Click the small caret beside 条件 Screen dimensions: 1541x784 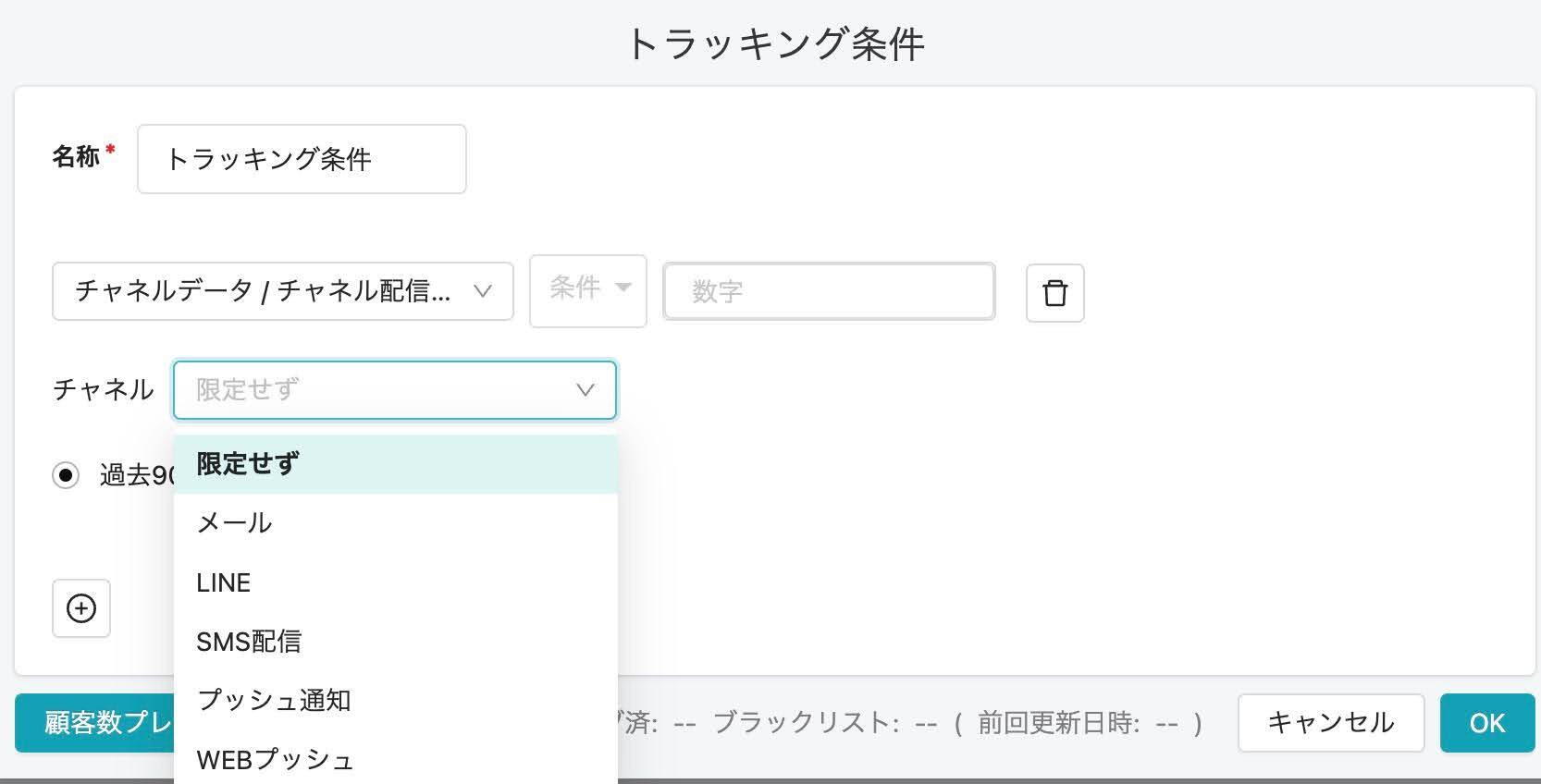pos(623,288)
